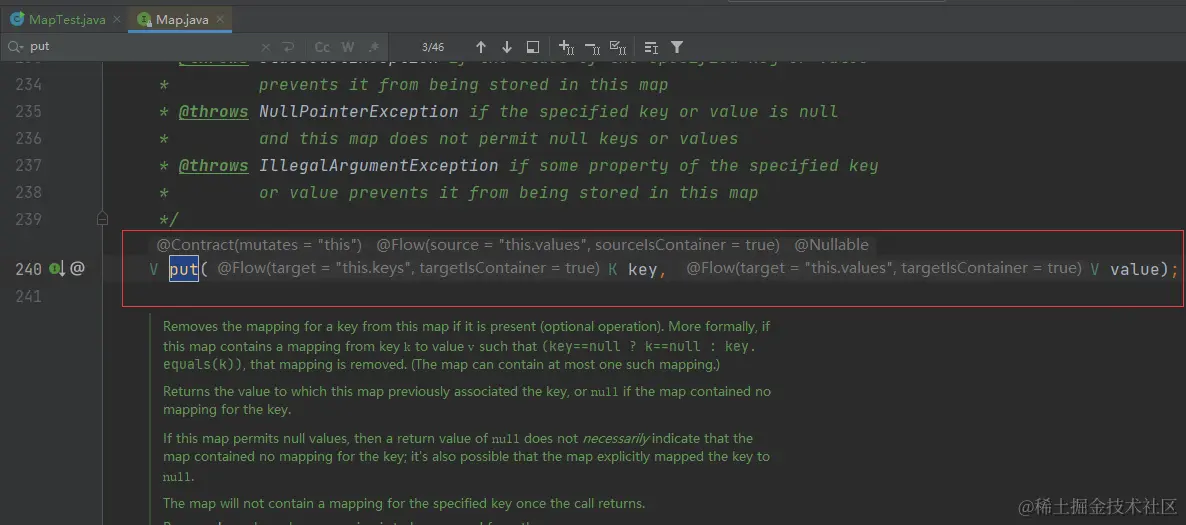Viewport: 1186px width, 525px height.
Task: Click the square panel icon next to the down arrow
Action: 532,47
